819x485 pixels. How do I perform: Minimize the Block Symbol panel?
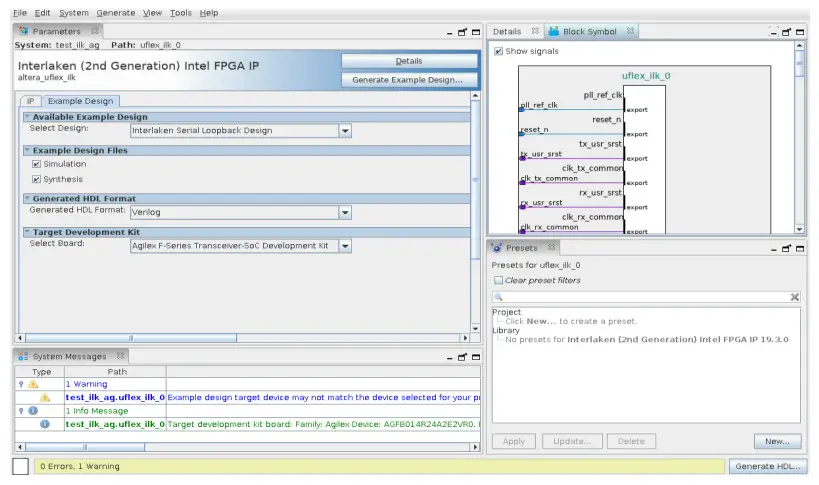click(774, 32)
